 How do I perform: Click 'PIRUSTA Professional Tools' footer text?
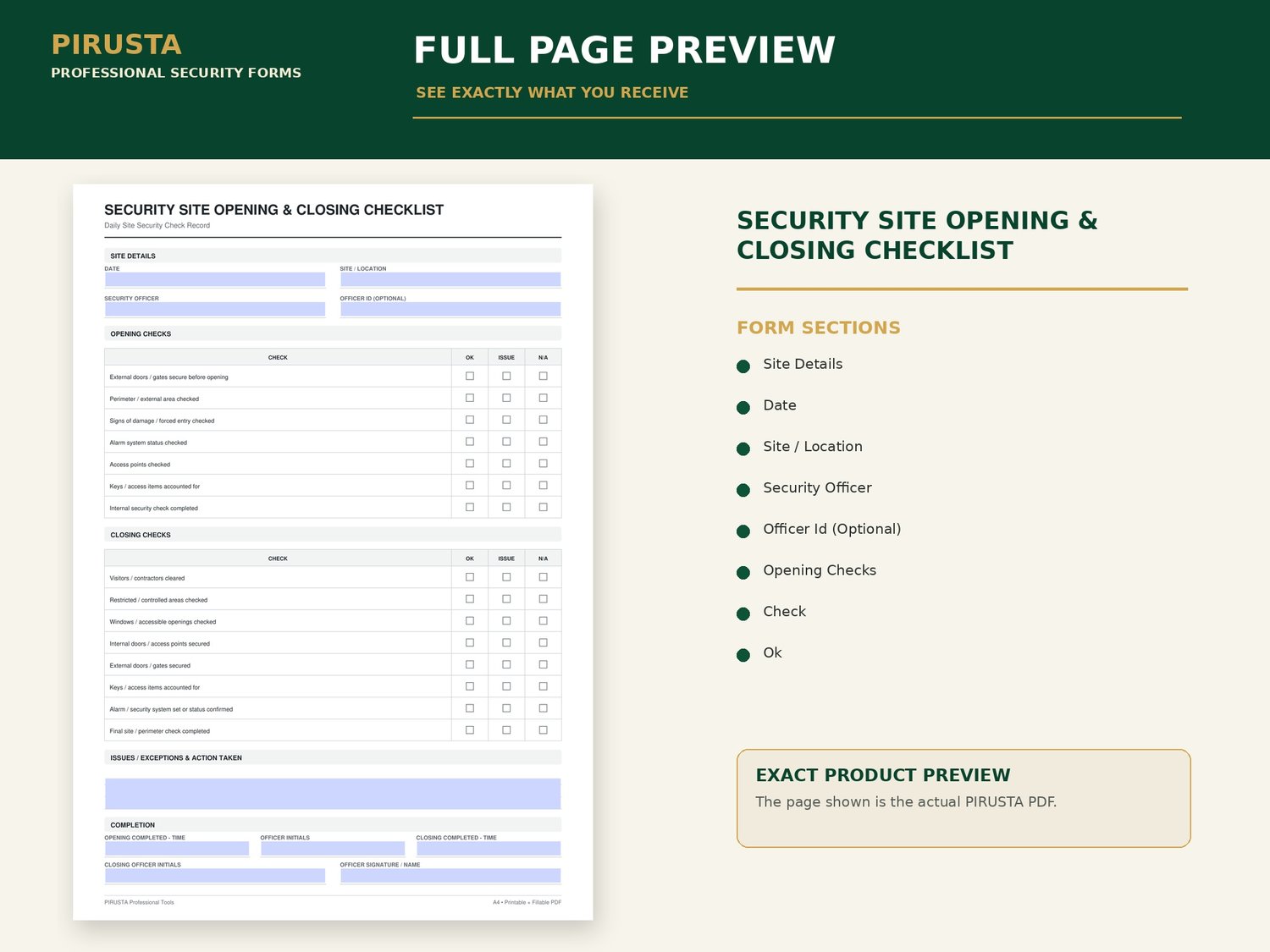pyautogui.click(x=139, y=902)
